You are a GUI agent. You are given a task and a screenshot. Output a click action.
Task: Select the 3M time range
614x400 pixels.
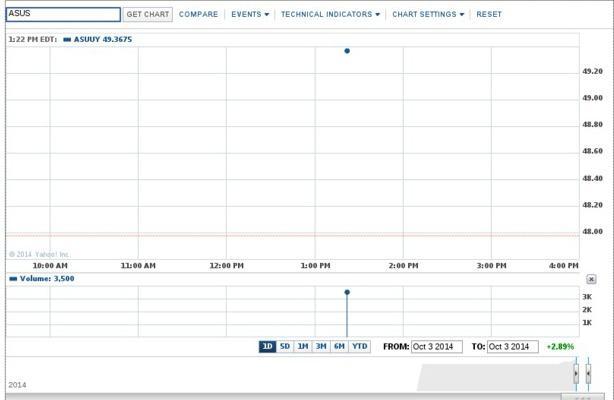click(321, 346)
